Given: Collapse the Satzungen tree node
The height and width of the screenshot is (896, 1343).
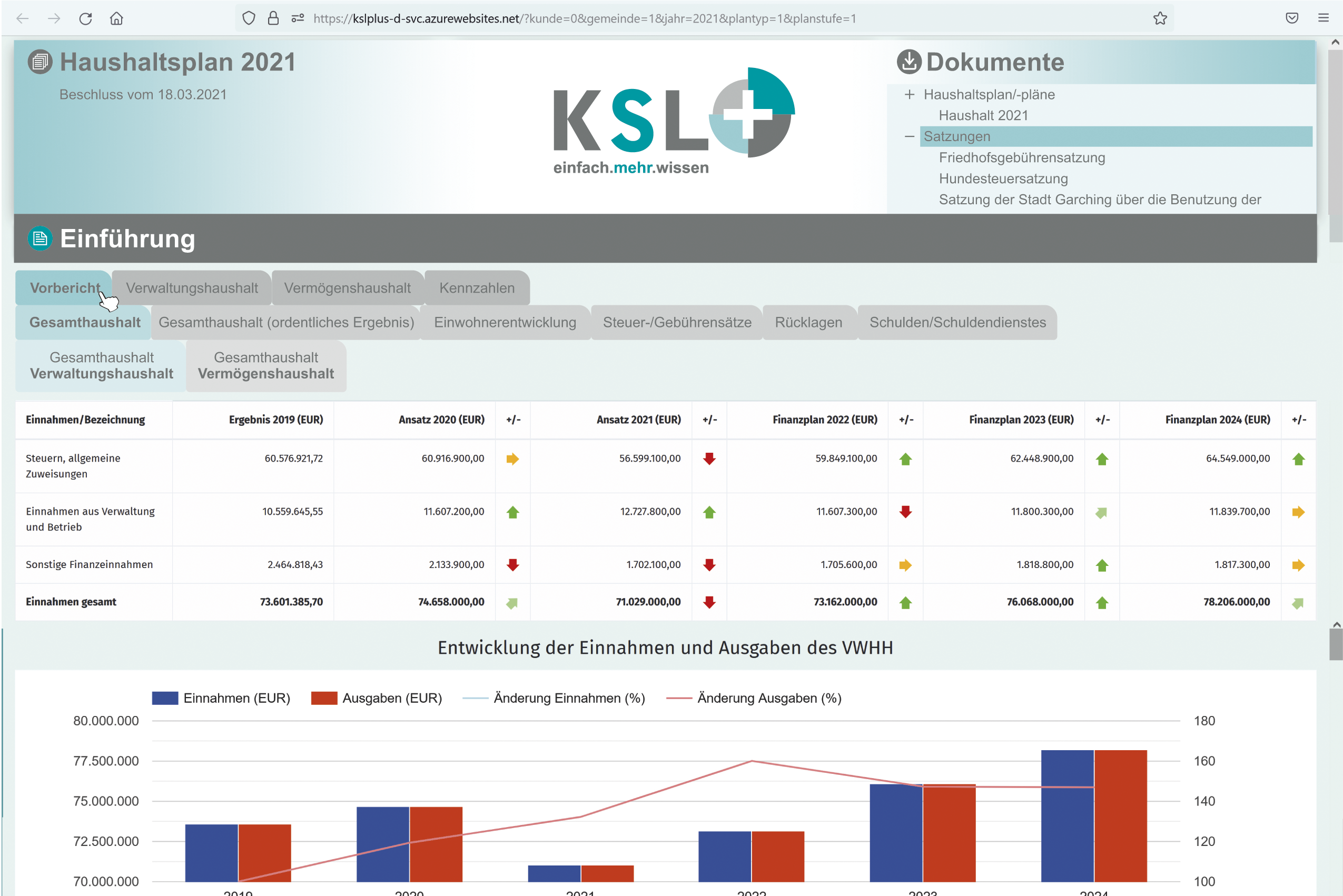Looking at the screenshot, I should pos(910,136).
